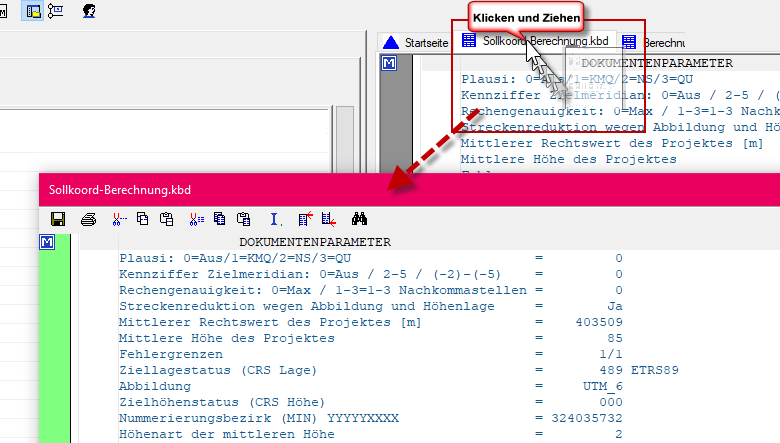Toggle the M marker in docked editor
Image resolution: width=780 pixels, height=443 pixels.
point(390,63)
